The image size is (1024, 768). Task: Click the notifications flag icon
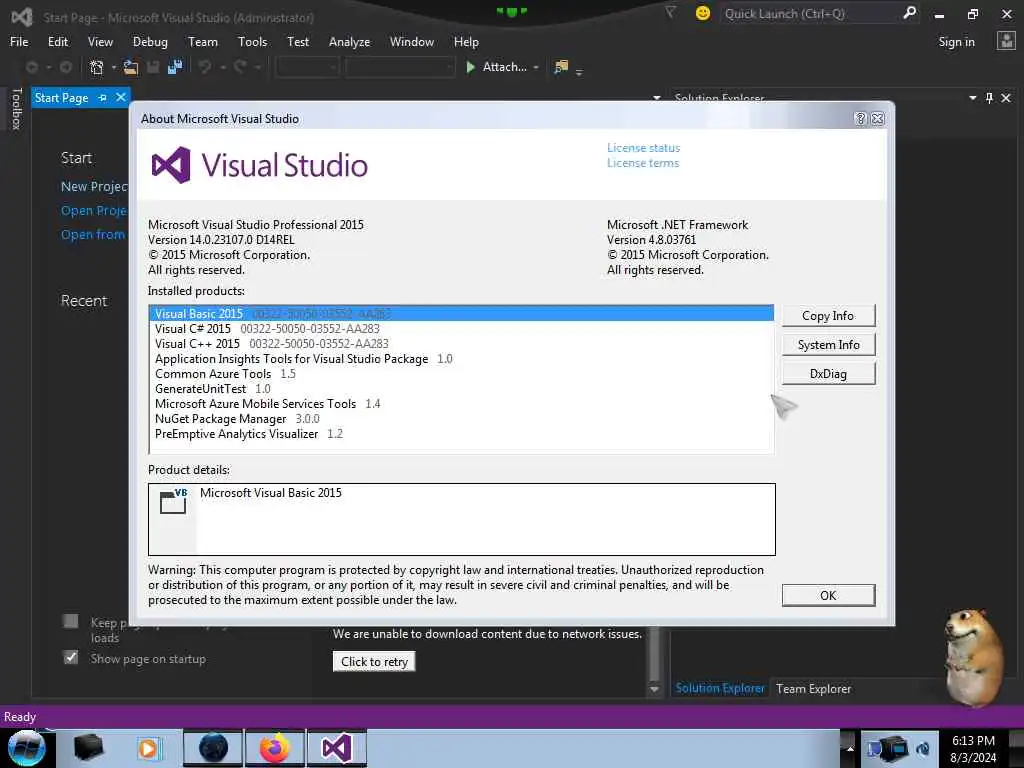[670, 13]
